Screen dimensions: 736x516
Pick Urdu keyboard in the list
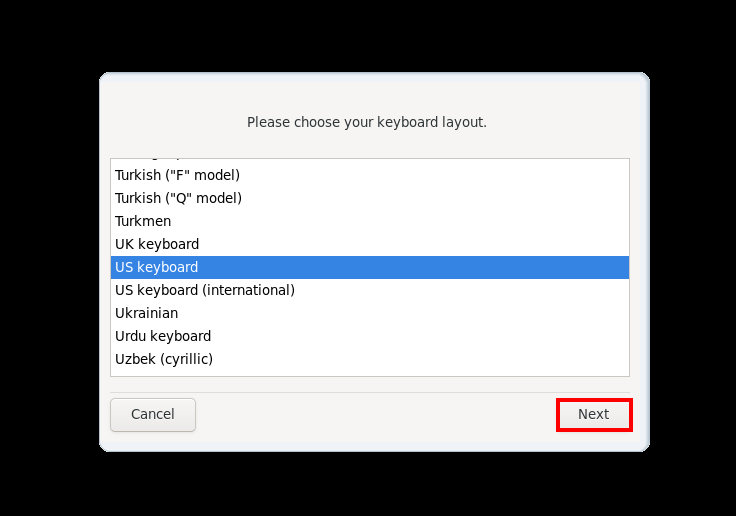tap(370, 336)
